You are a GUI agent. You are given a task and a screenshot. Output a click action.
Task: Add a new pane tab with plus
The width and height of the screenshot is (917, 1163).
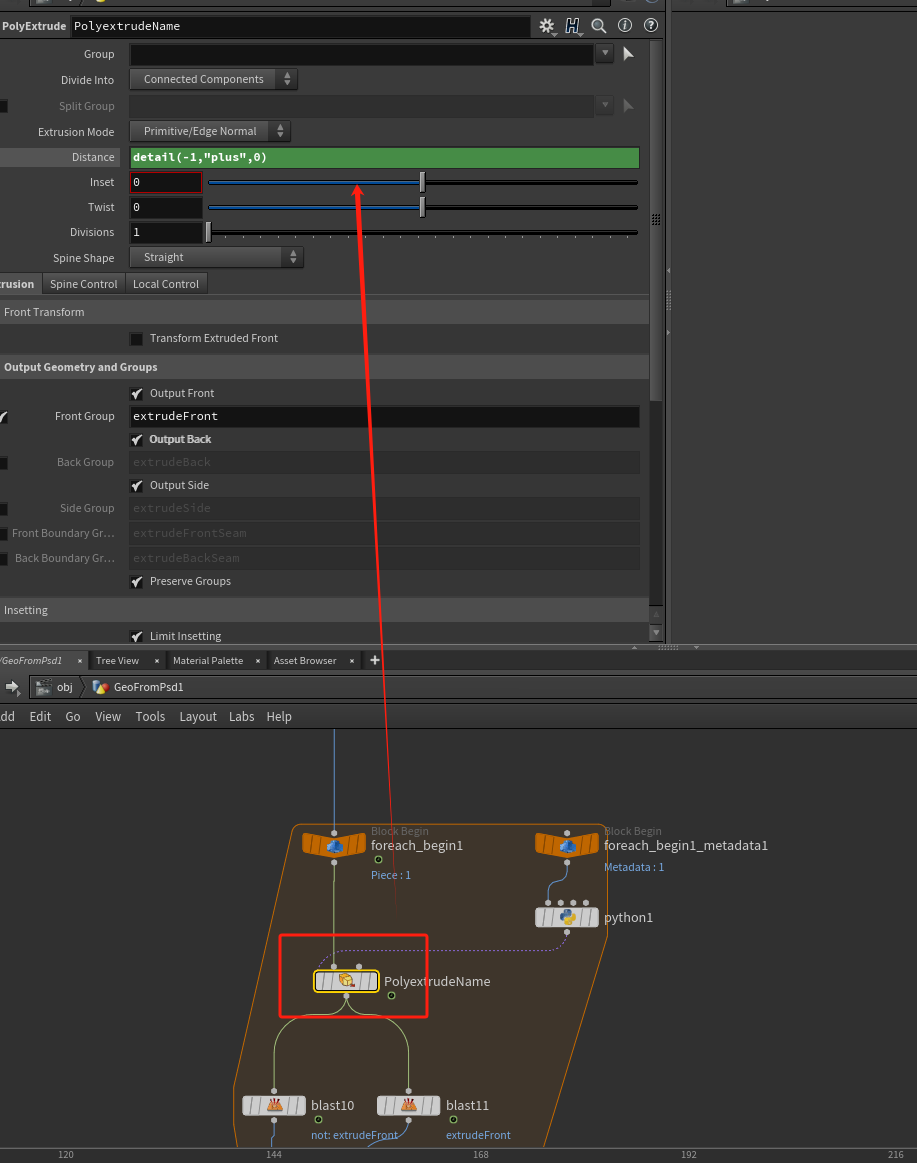click(375, 660)
